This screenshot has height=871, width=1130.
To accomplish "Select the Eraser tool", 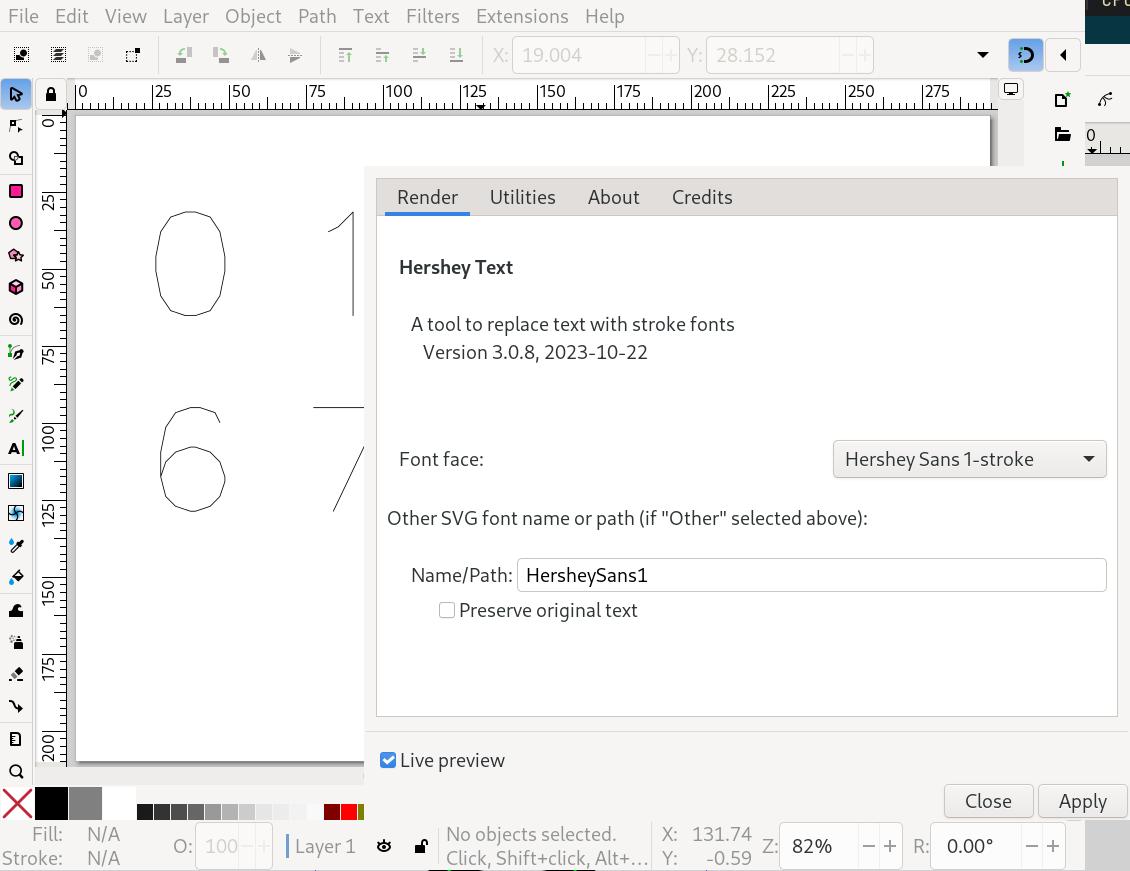I will (x=16, y=675).
